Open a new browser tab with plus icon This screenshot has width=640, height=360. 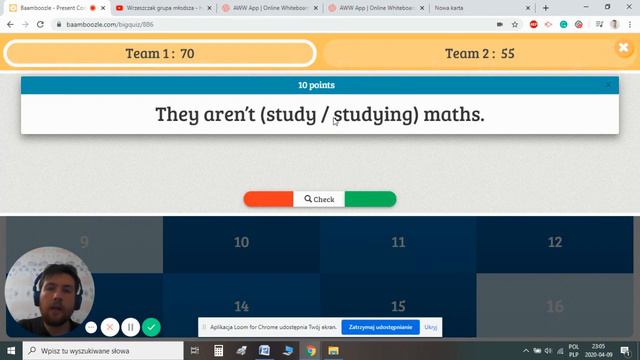(x=546, y=8)
